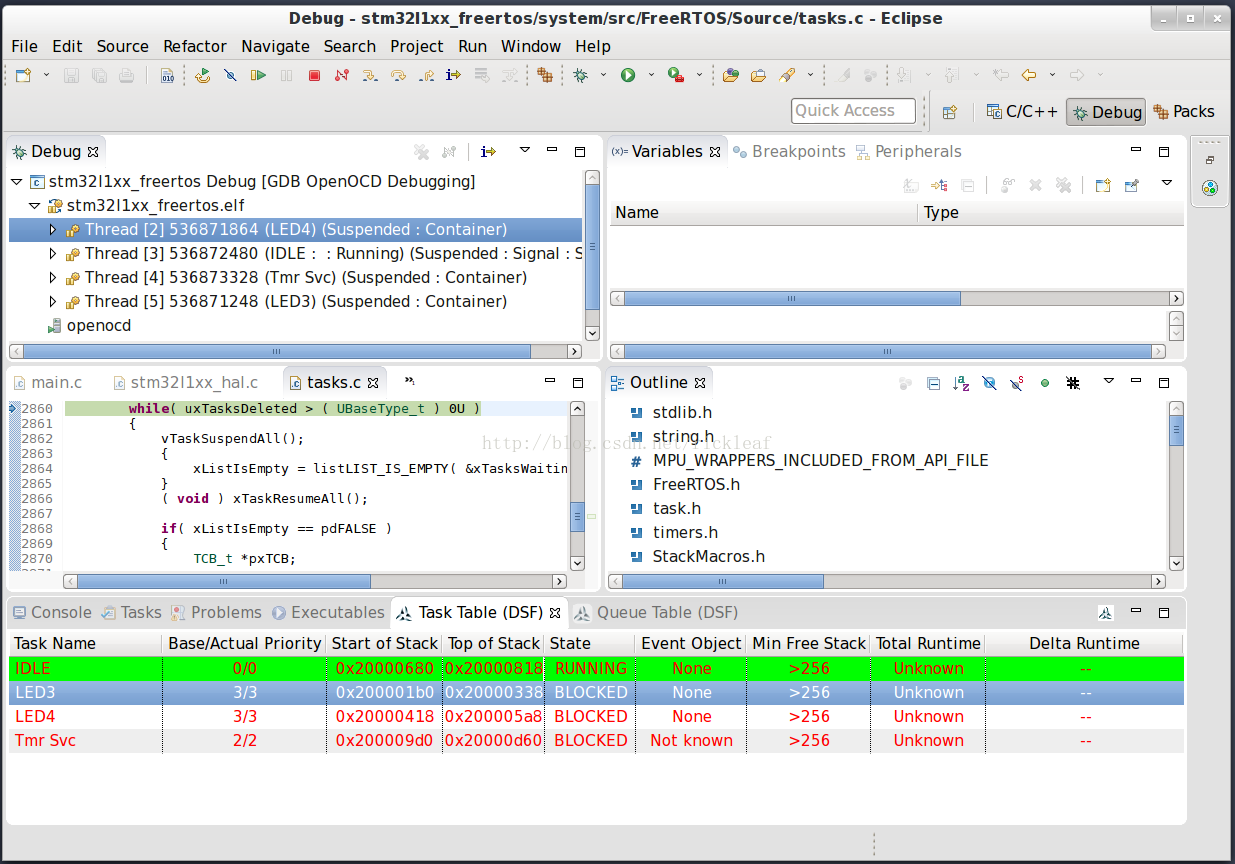
Task: Click the Task Name column header
Action: [x=86, y=643]
